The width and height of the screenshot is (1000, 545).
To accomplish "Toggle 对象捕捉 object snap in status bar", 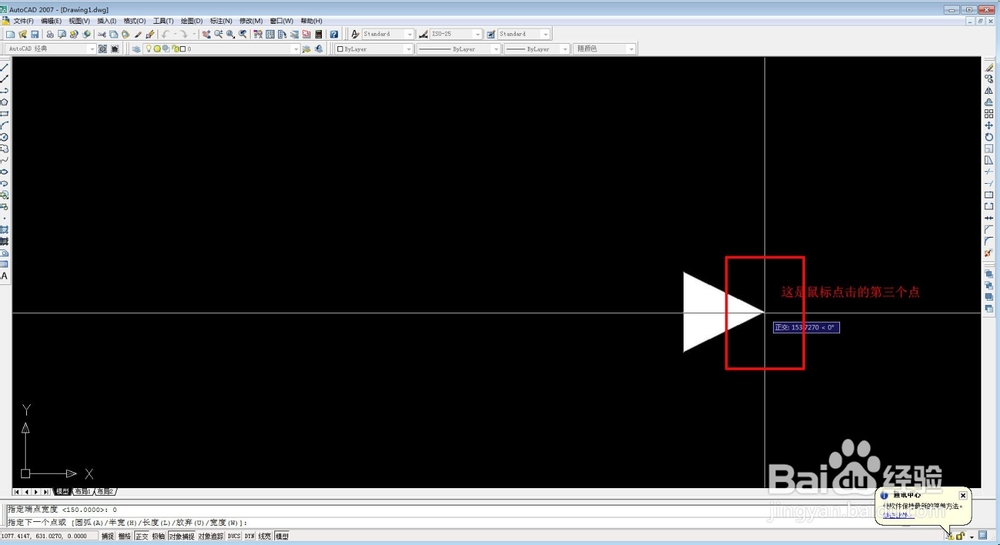I will [182, 536].
